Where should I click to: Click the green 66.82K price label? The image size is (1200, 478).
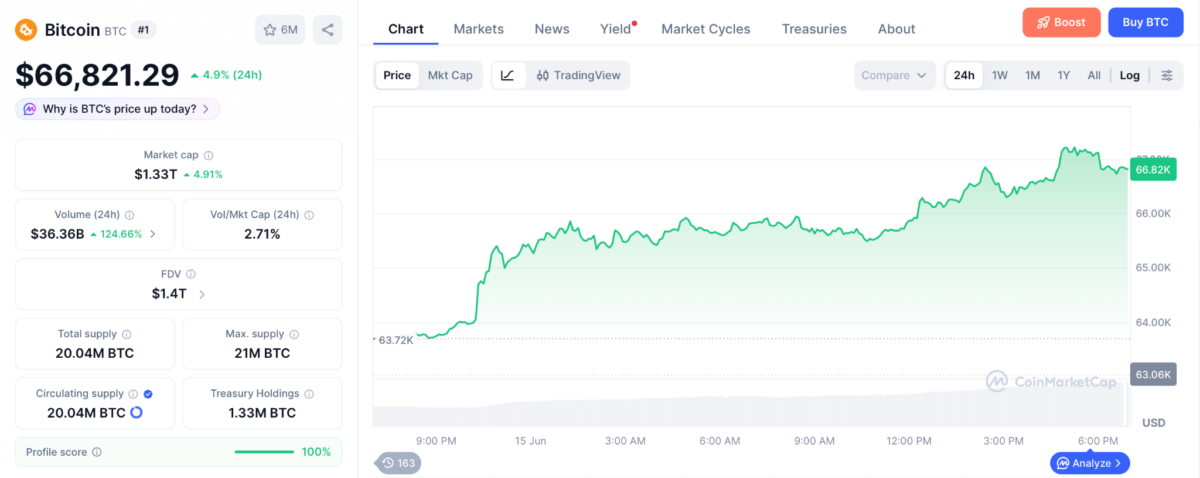1151,169
